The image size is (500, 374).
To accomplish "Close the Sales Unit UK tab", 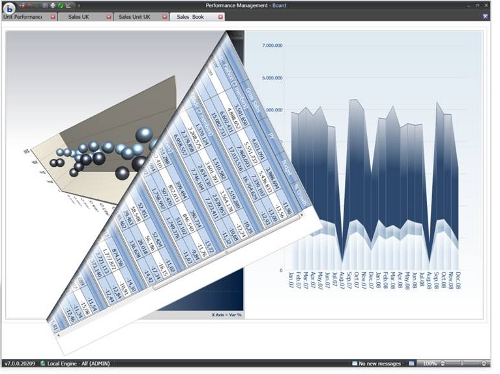I will coord(165,17).
